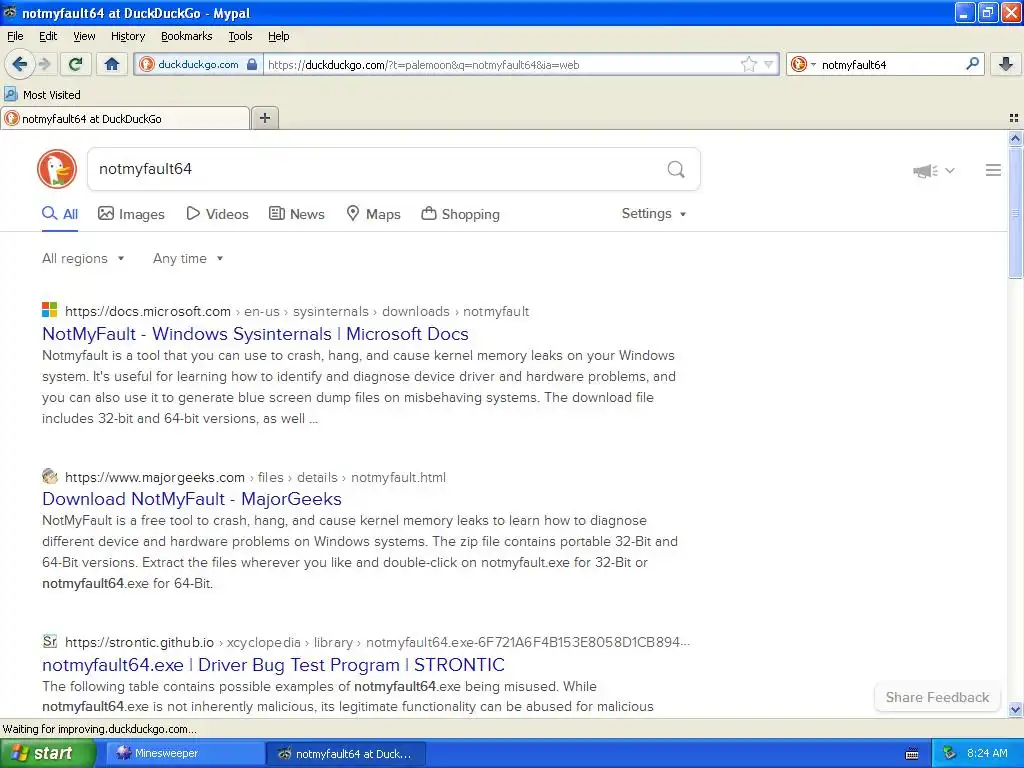Open the Tools menu

pyautogui.click(x=240, y=36)
